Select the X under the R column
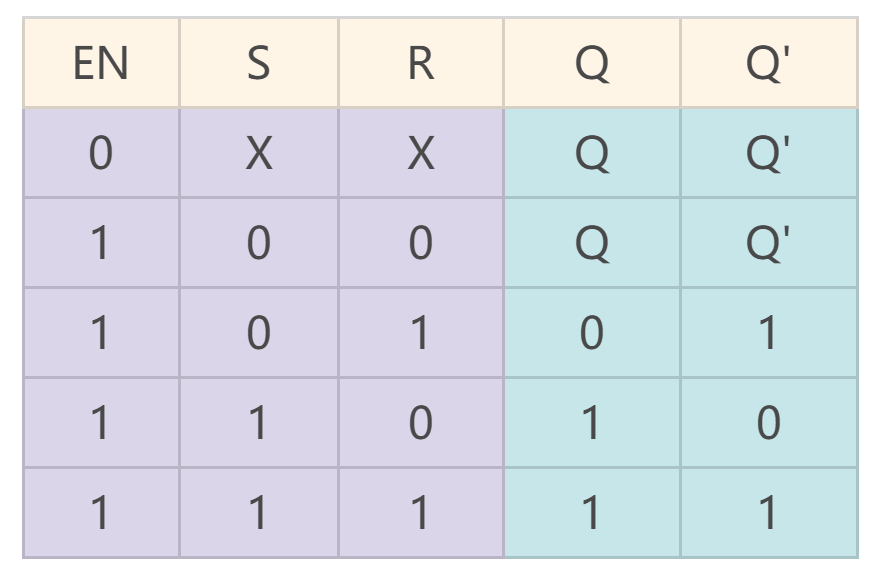878x581 pixels. tap(421, 153)
